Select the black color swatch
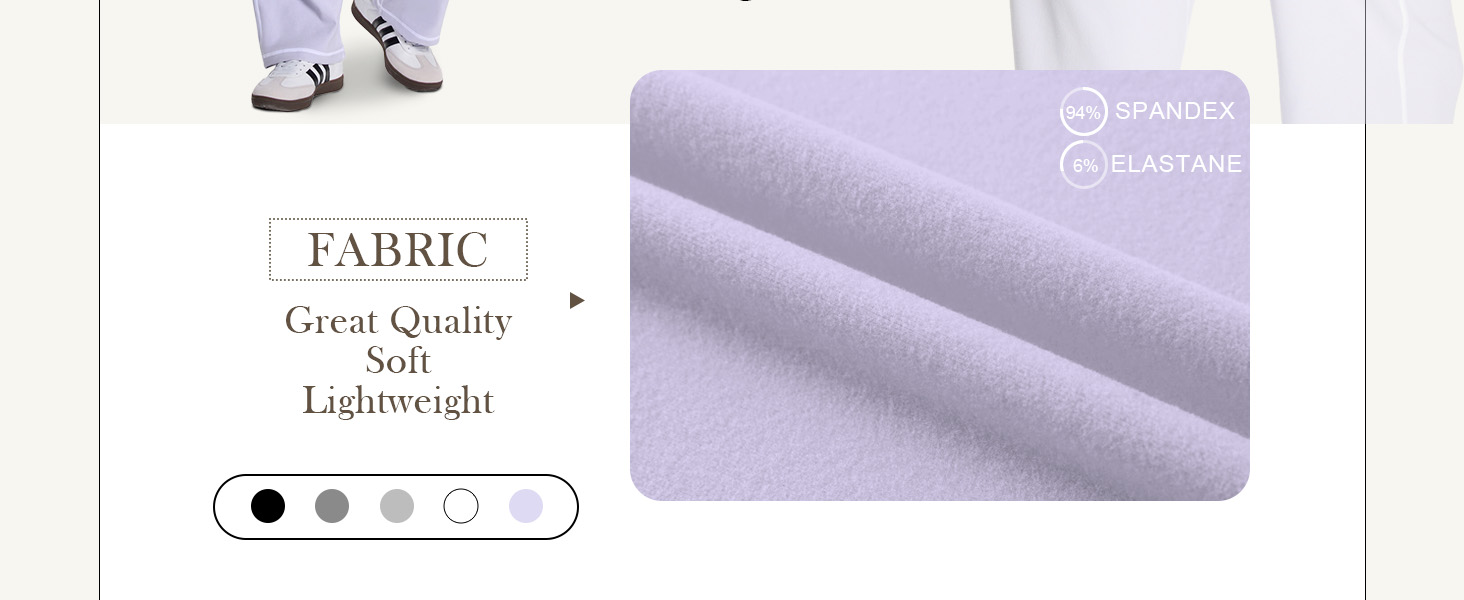This screenshot has width=1464, height=600. [x=268, y=506]
